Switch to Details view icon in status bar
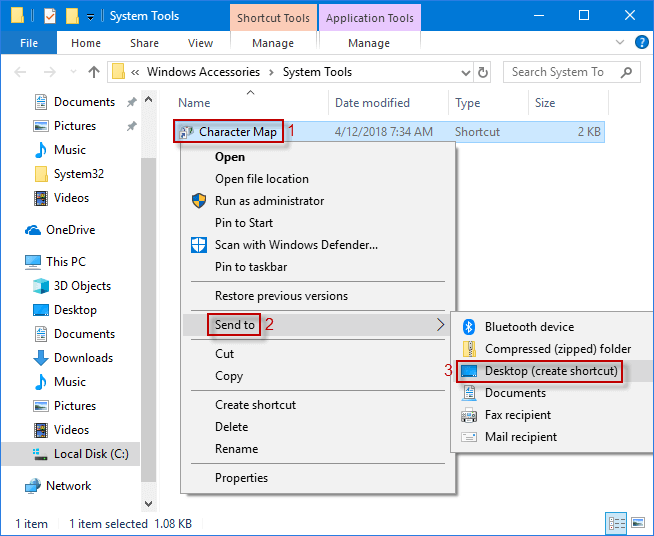The image size is (654, 536). [x=616, y=523]
